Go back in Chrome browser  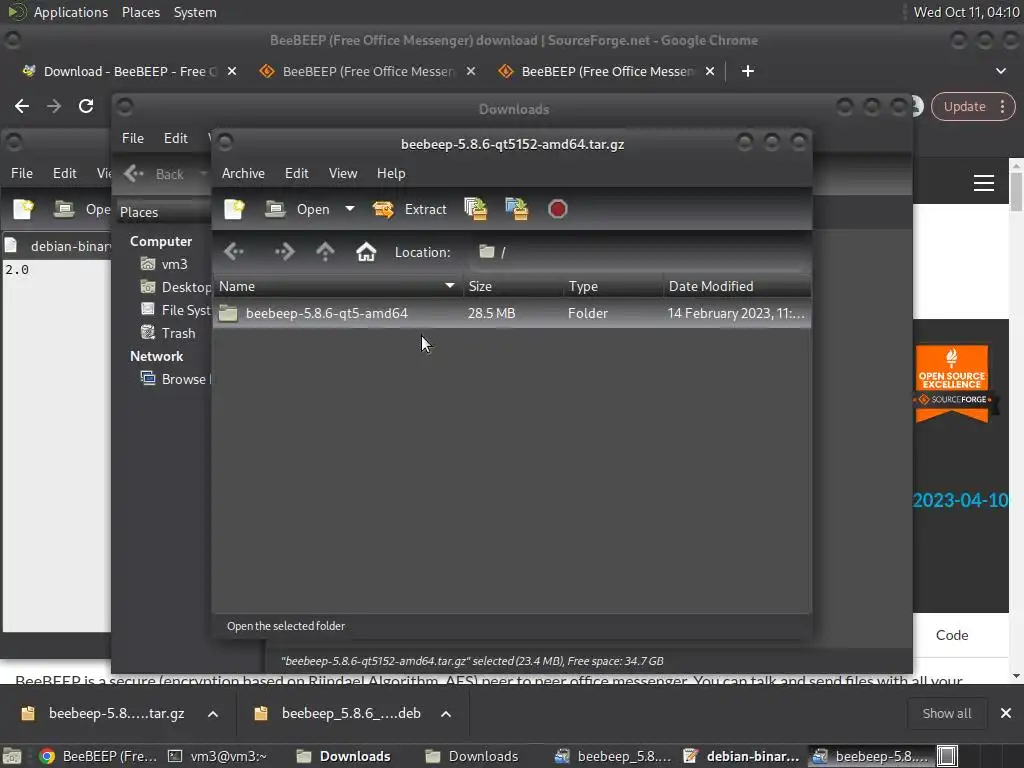[22, 106]
